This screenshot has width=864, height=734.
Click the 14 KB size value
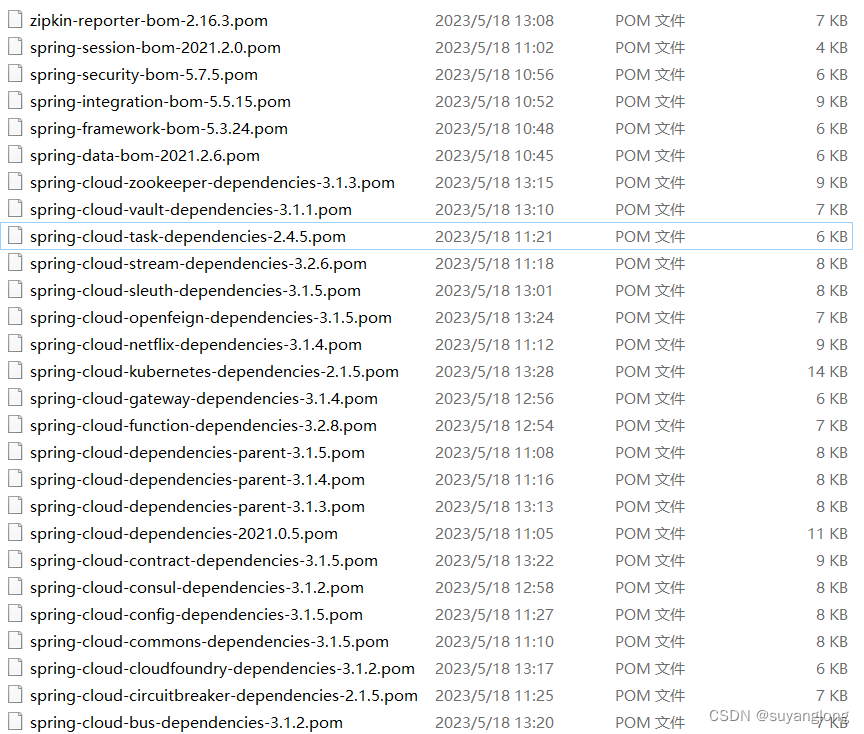[x=828, y=372]
